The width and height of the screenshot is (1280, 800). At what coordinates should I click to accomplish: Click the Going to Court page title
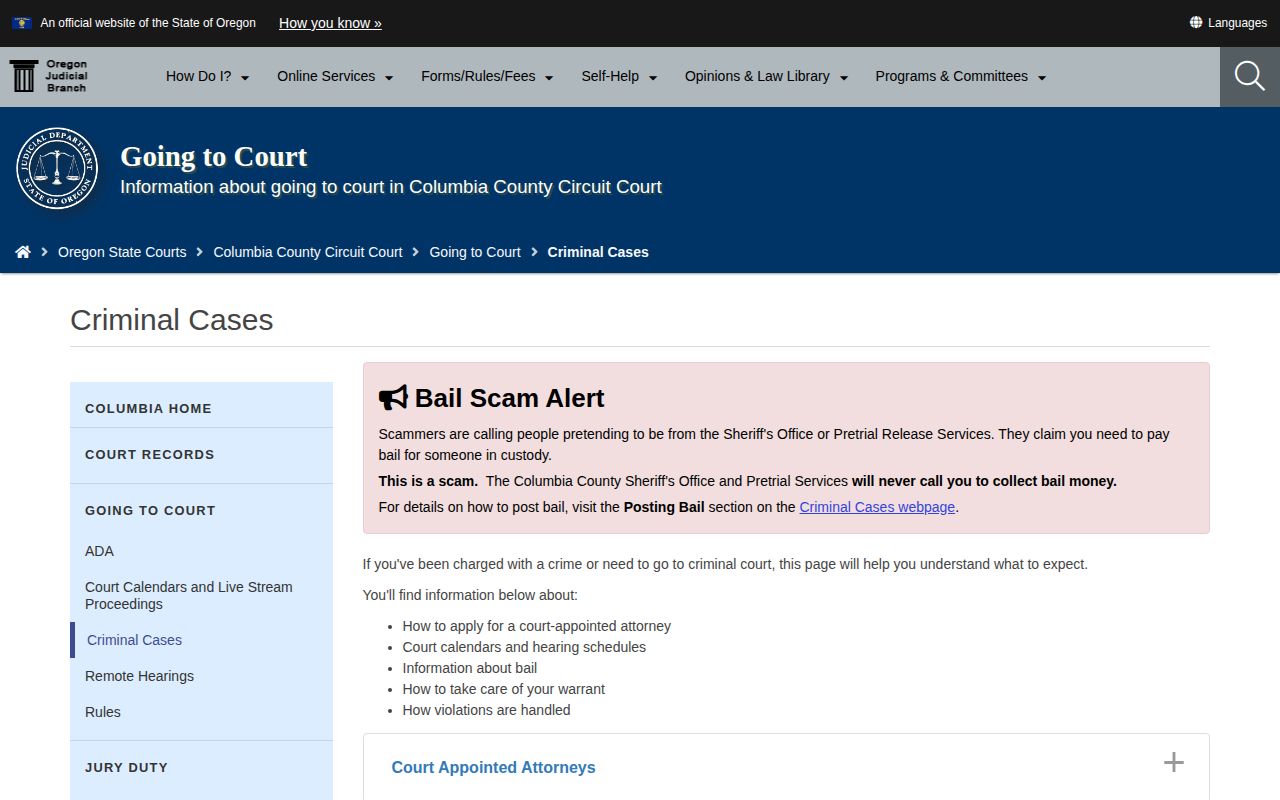click(x=214, y=157)
